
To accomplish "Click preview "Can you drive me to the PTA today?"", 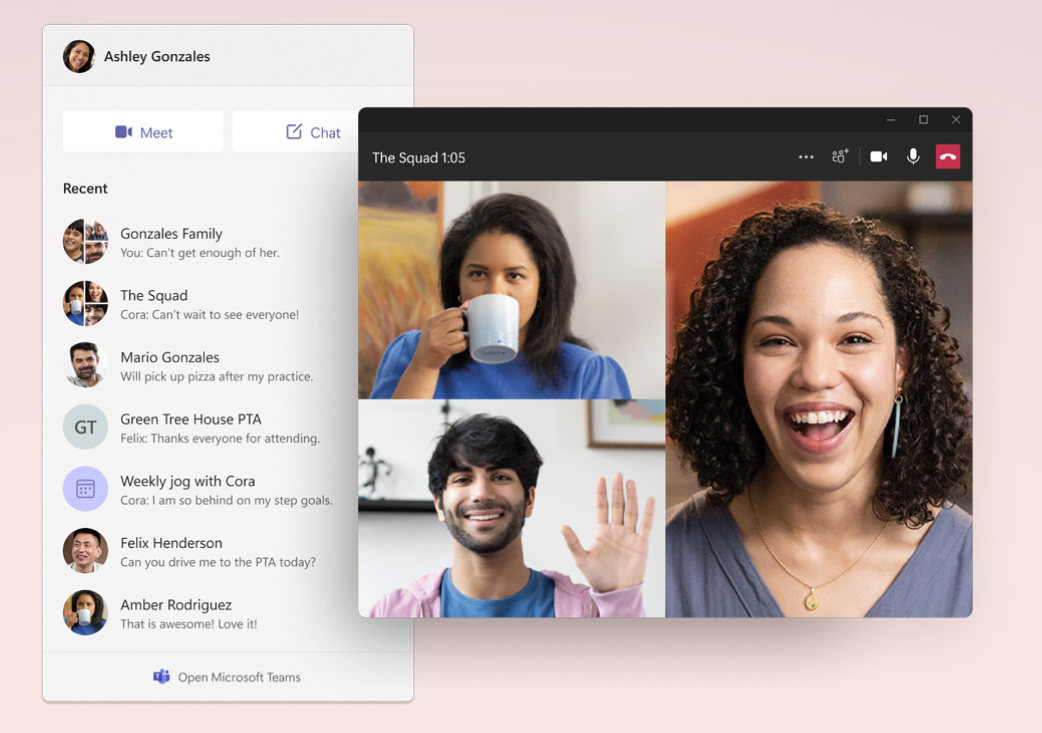I will [218, 562].
